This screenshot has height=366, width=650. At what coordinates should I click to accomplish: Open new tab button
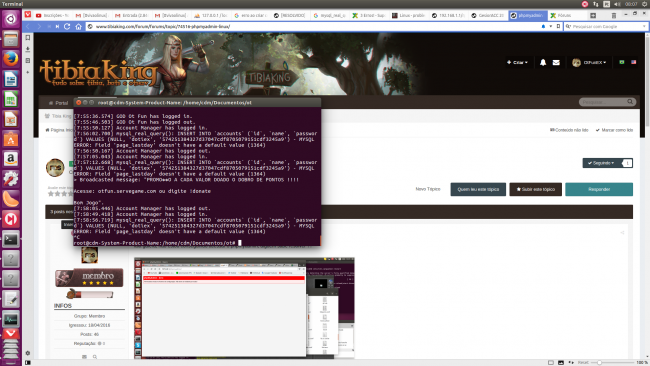point(593,15)
